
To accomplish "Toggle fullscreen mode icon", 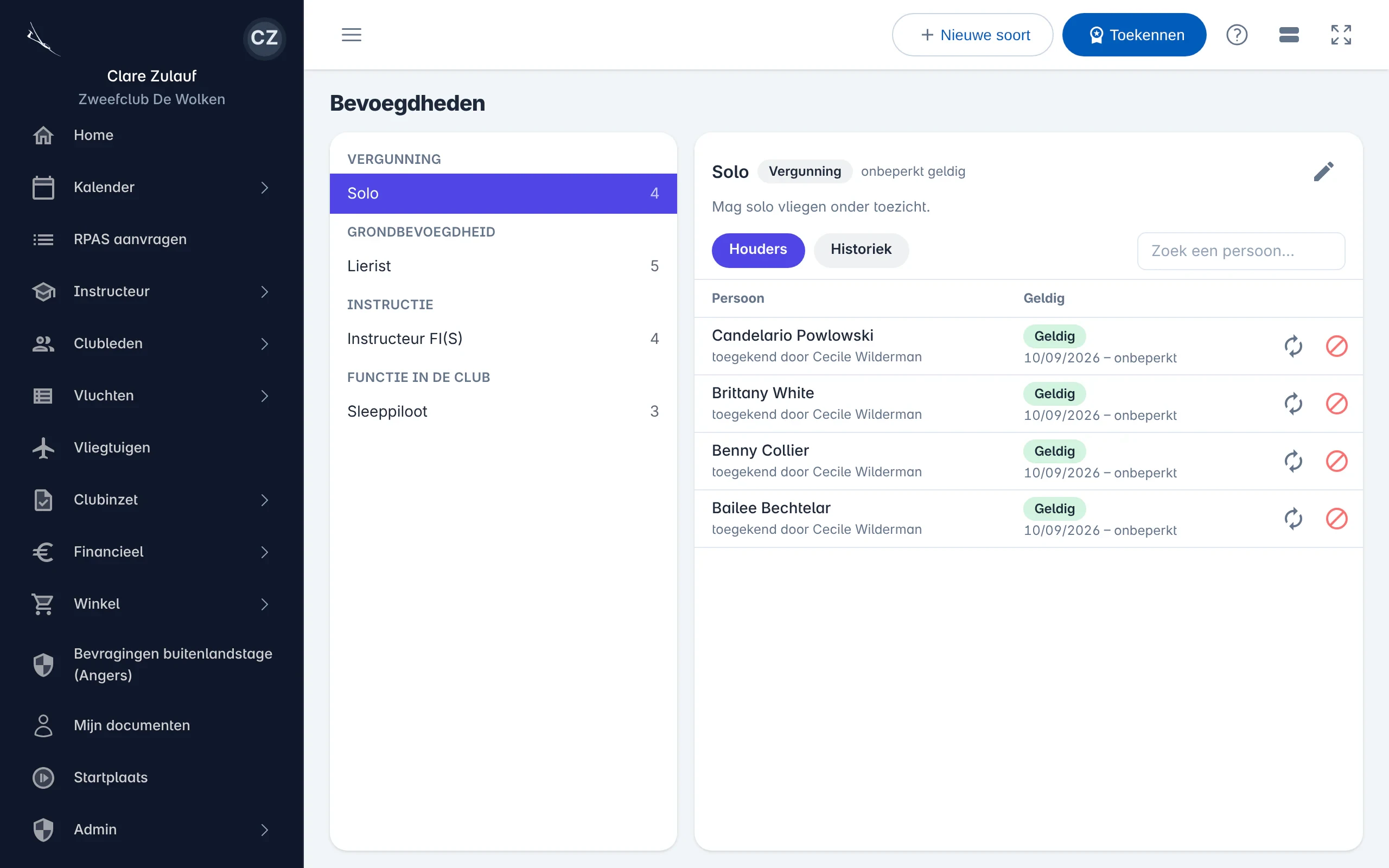I will point(1341,35).
